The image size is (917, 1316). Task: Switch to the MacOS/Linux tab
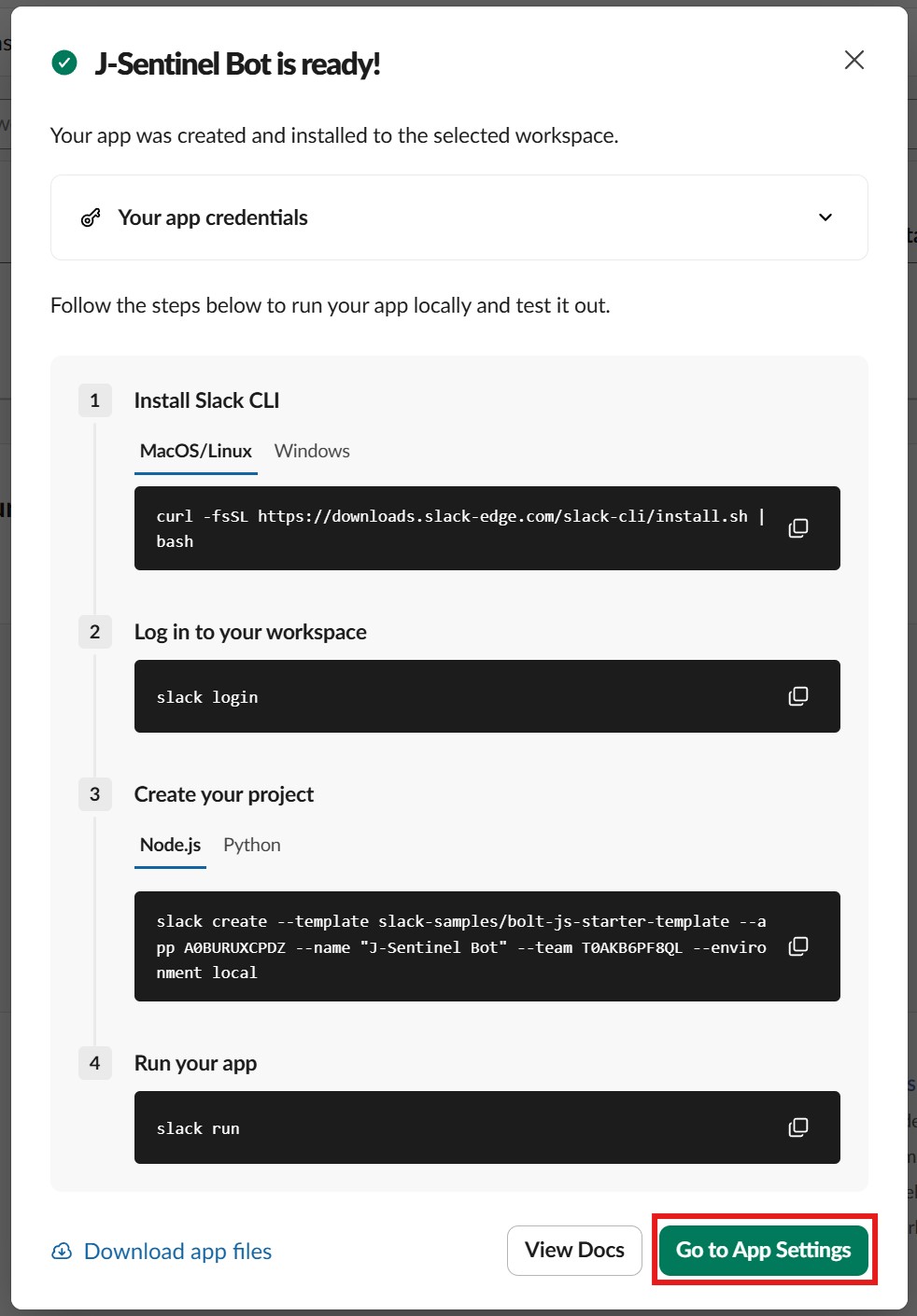coord(196,452)
